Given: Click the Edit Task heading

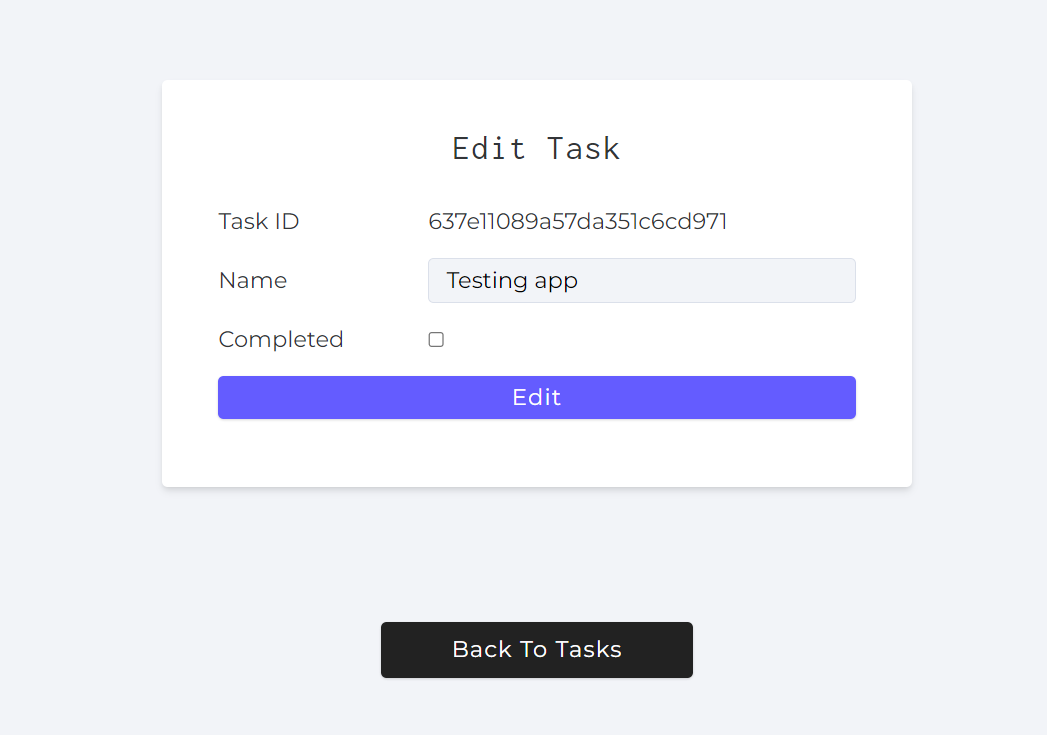Looking at the screenshot, I should [536, 148].
